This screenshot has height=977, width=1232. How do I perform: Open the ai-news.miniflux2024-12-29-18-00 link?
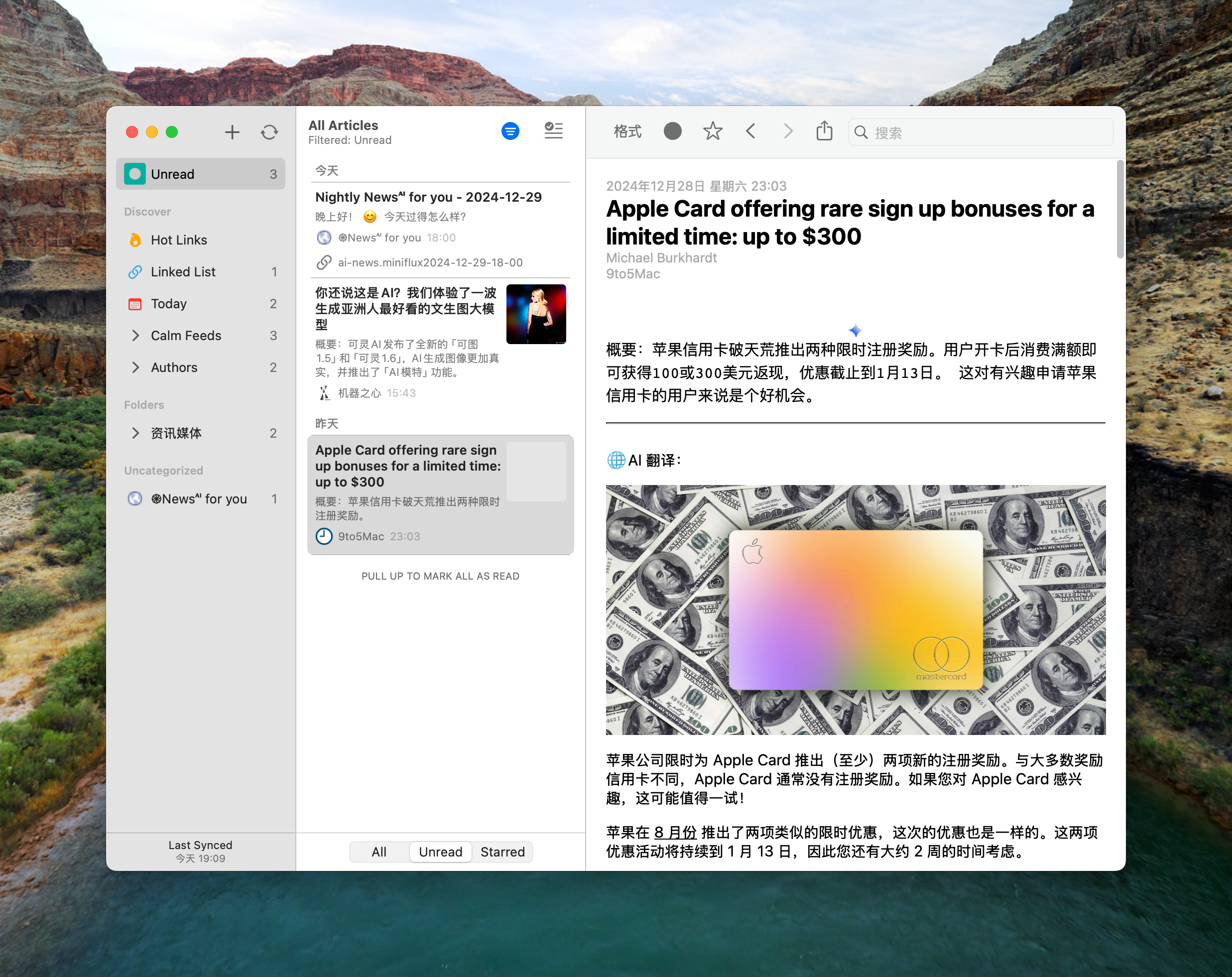coord(430,262)
